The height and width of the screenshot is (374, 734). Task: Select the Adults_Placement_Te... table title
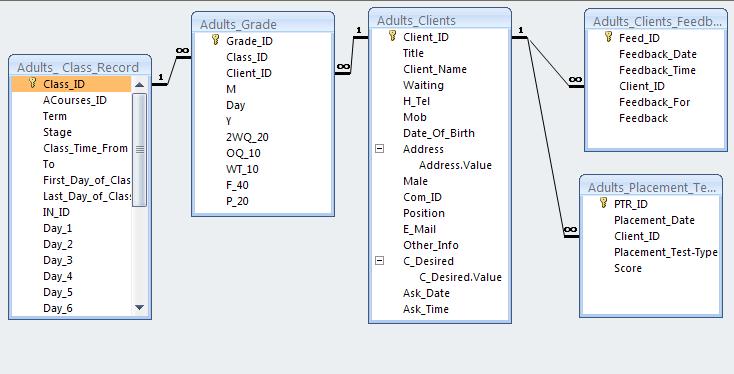[652, 187]
